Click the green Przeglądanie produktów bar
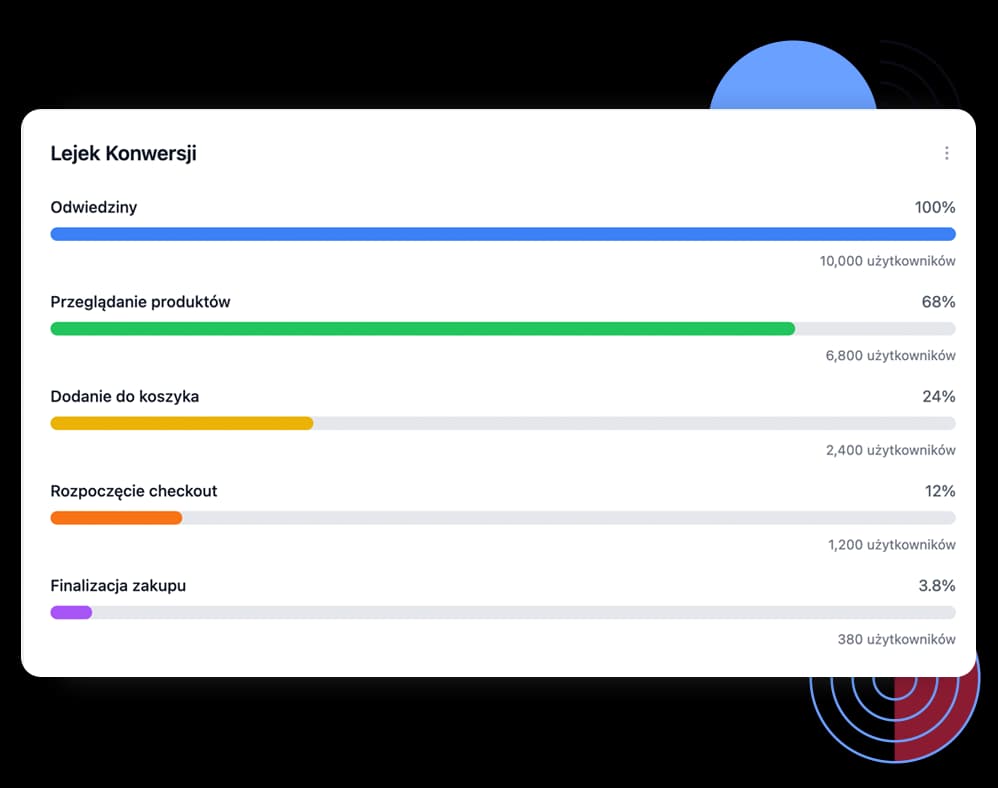998x788 pixels. (x=423, y=328)
